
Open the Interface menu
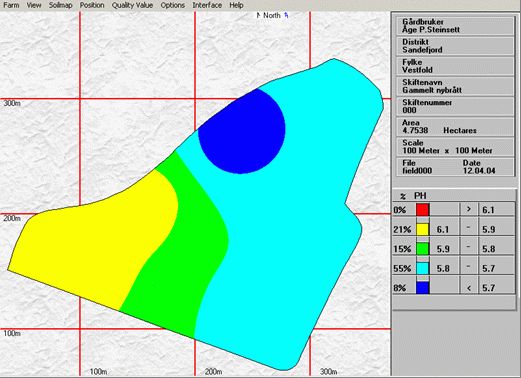coord(207,5)
